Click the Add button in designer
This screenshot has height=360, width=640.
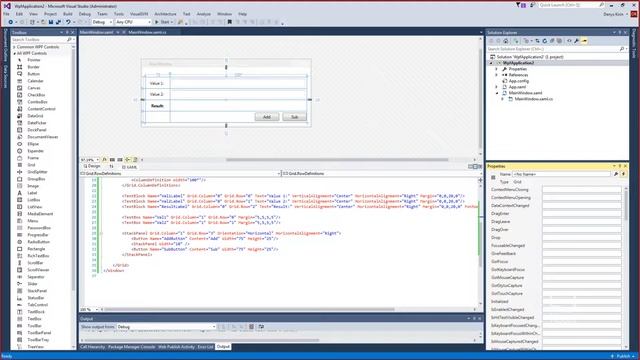(x=267, y=117)
